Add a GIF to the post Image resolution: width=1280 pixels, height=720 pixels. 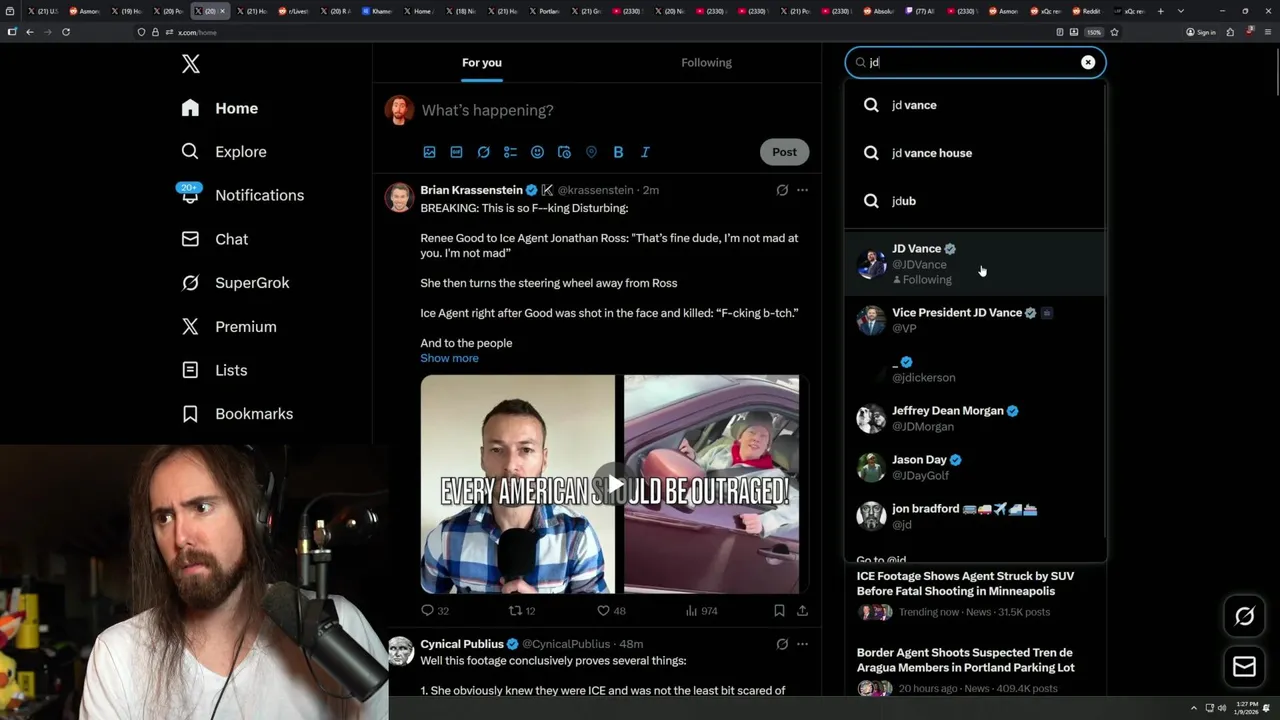(x=456, y=152)
